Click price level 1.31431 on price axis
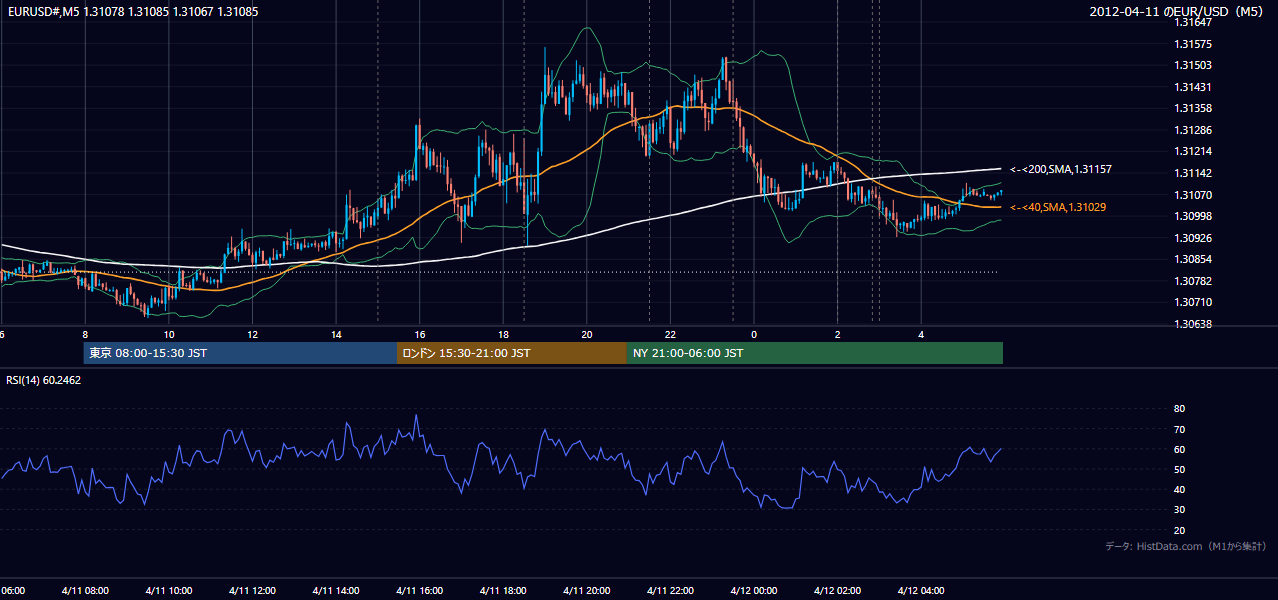This screenshot has width=1278, height=600. pos(1192,87)
